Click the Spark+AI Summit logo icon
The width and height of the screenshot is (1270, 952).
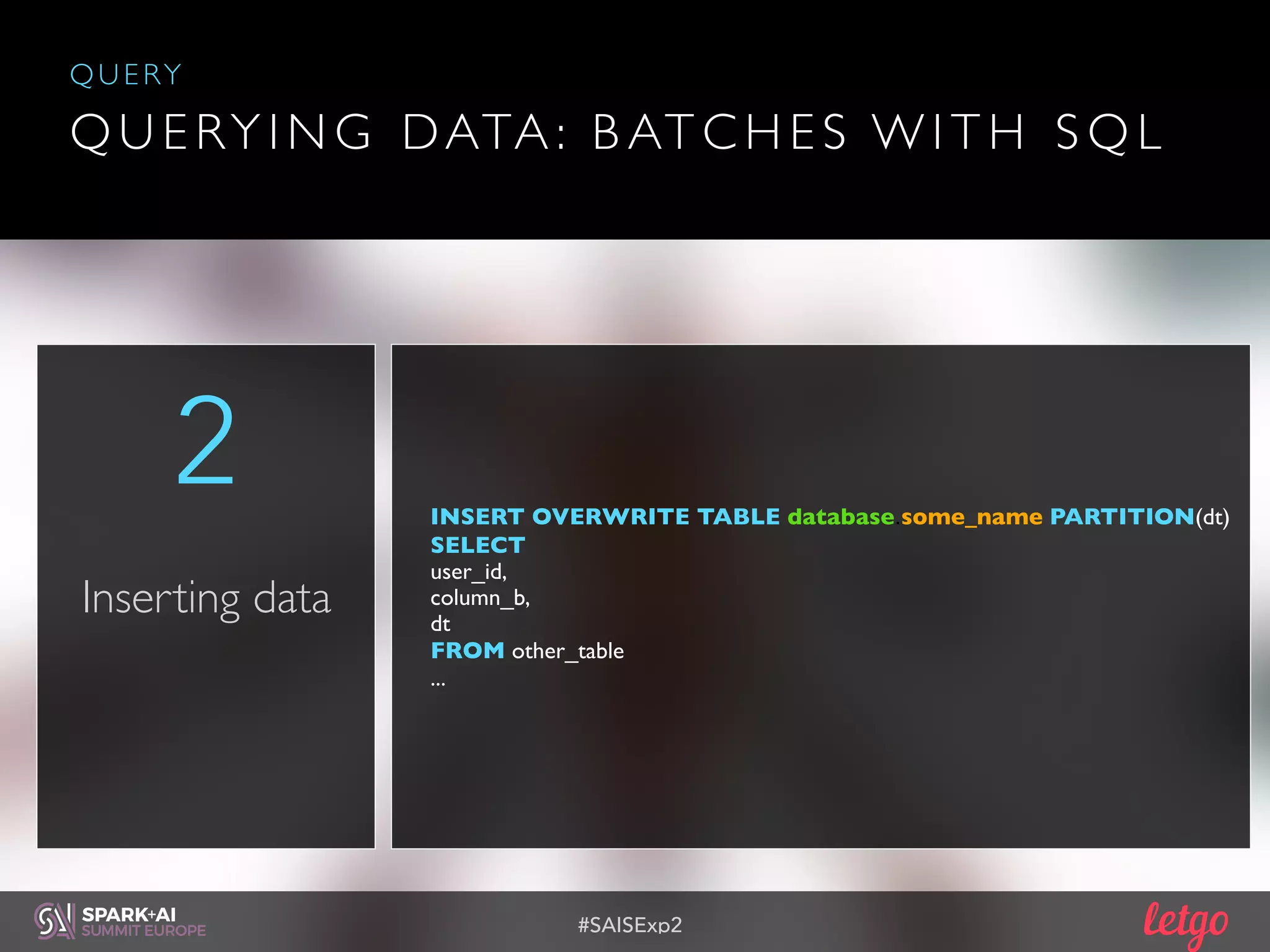54,922
